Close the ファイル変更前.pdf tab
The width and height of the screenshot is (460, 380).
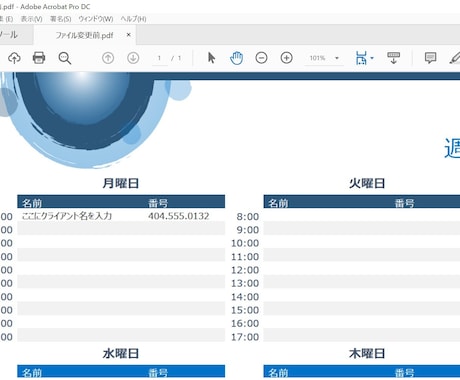[128, 35]
